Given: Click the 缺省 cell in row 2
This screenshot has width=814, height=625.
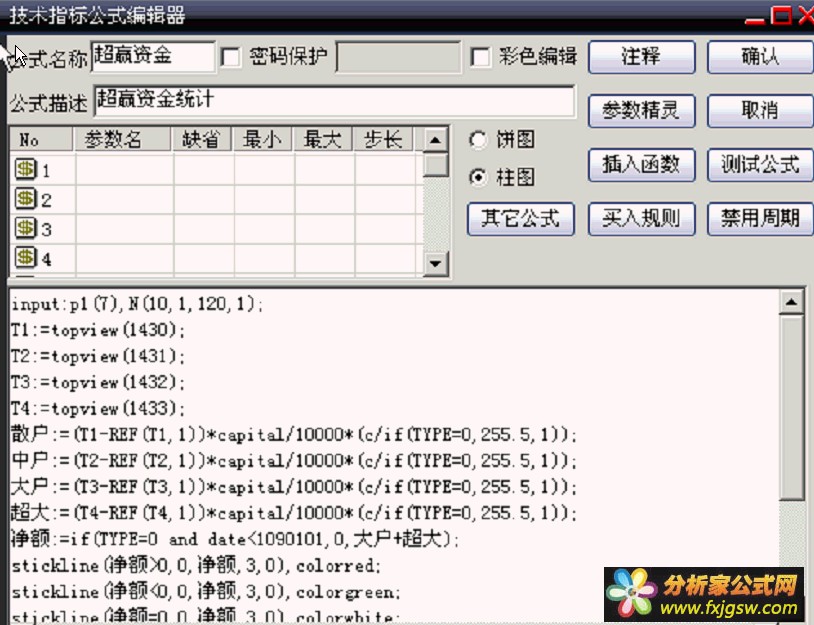Looking at the screenshot, I should click(x=204, y=199).
